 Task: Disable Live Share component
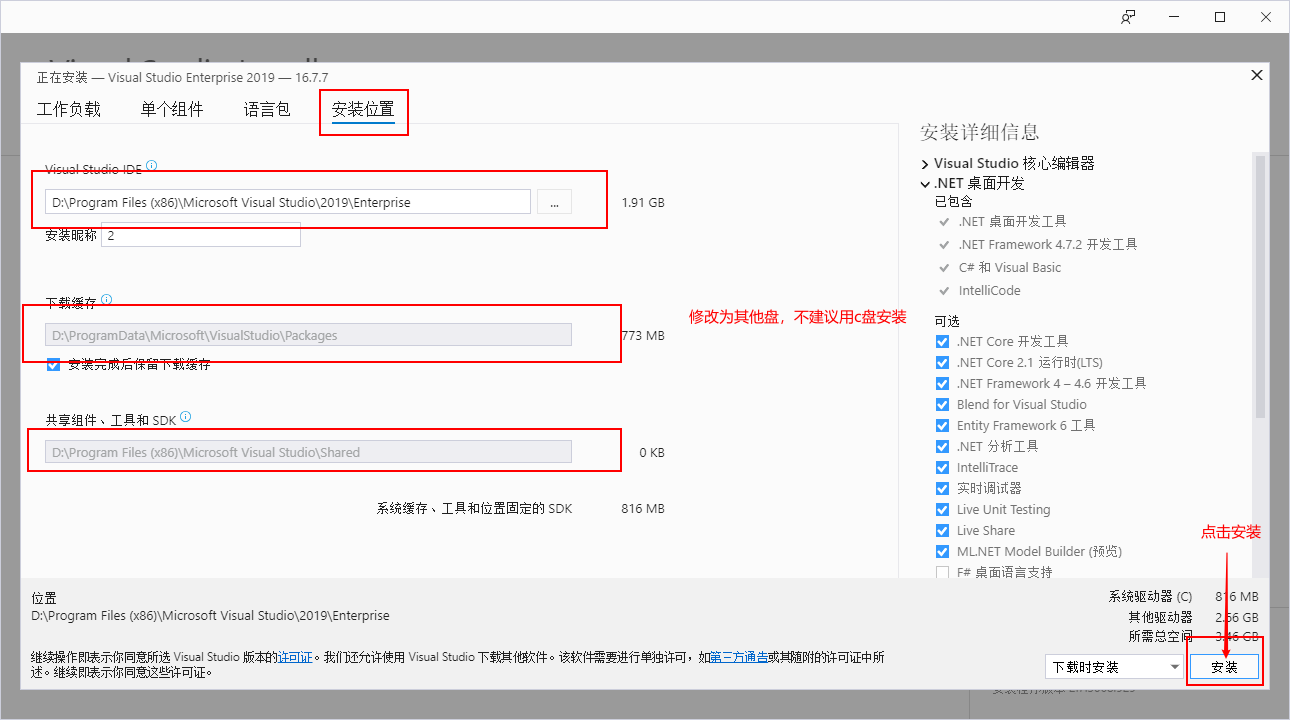click(x=942, y=530)
